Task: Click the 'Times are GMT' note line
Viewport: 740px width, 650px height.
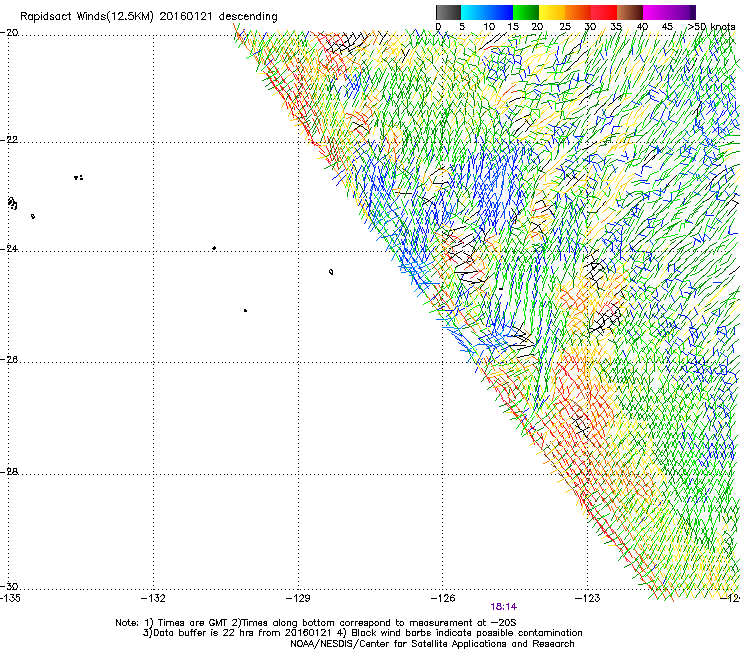Action: pyautogui.click(x=315, y=623)
